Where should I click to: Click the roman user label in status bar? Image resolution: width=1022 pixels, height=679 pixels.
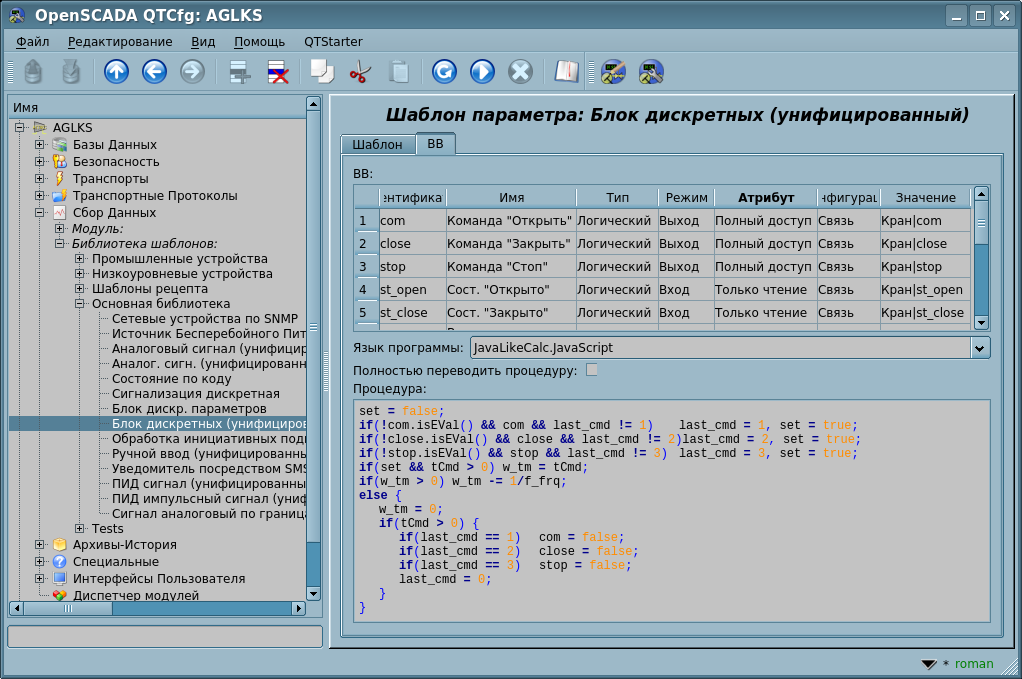pyautogui.click(x=974, y=664)
